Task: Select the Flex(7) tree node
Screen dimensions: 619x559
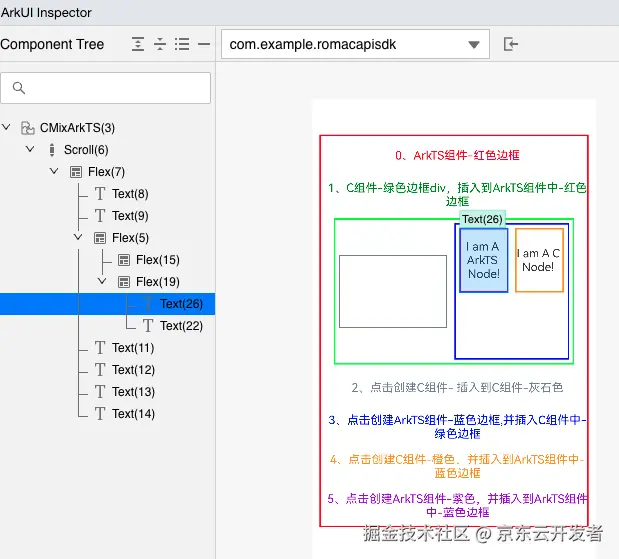Action: pyautogui.click(x=106, y=172)
